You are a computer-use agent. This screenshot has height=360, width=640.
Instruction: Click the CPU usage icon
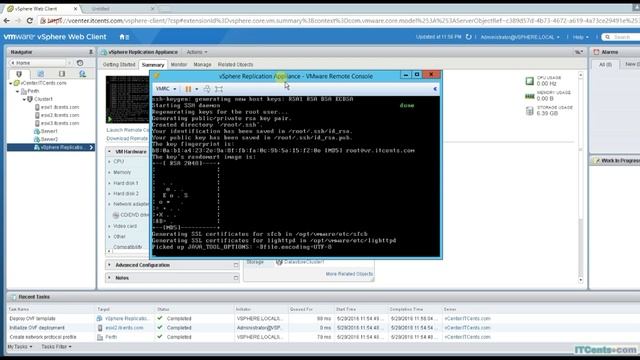tap(529, 81)
